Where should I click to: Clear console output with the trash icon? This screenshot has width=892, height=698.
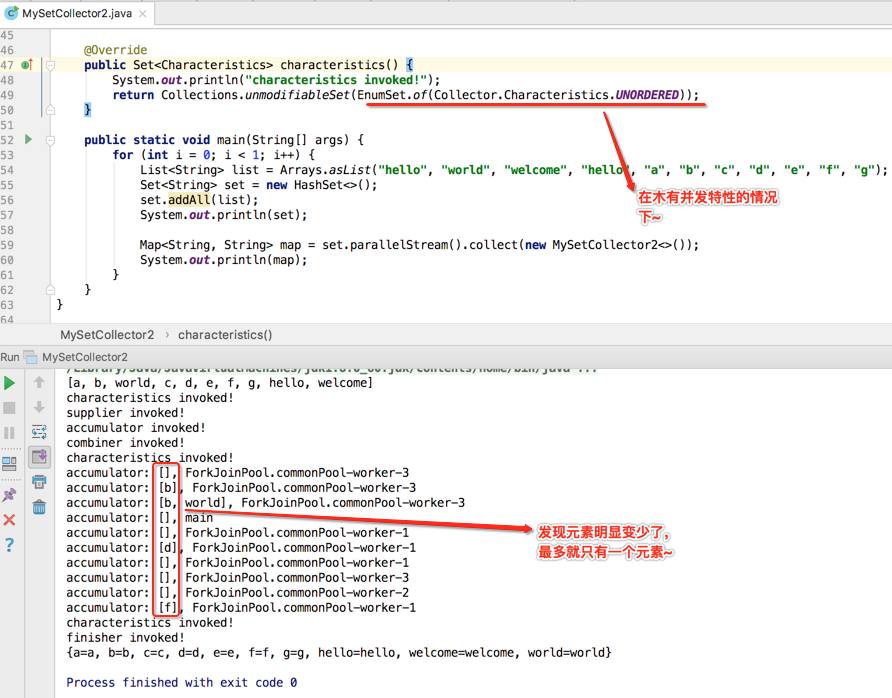point(39,506)
